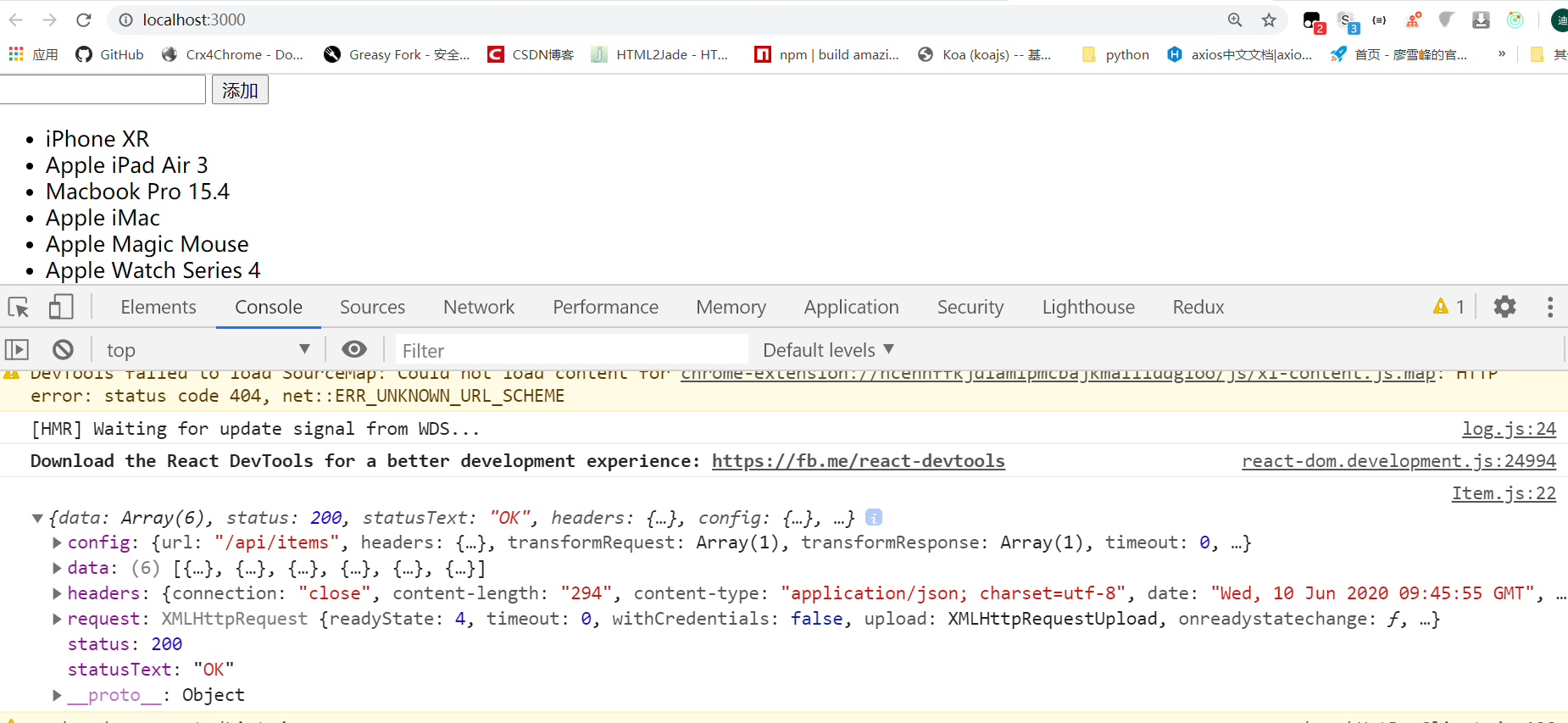Screen dimensions: 1568x723
Task: Bookmark this page with the star icon
Action: tap(1269, 19)
